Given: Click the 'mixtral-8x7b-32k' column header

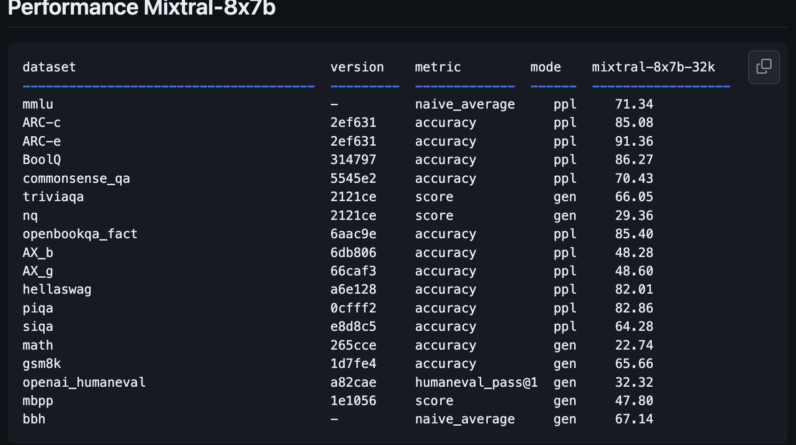Looking at the screenshot, I should point(653,67).
